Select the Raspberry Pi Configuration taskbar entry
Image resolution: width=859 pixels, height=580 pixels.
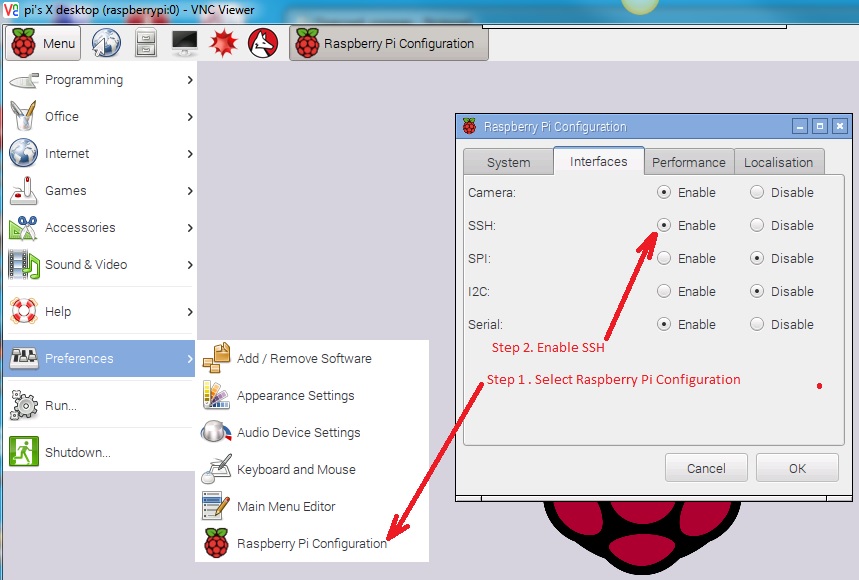click(x=388, y=43)
